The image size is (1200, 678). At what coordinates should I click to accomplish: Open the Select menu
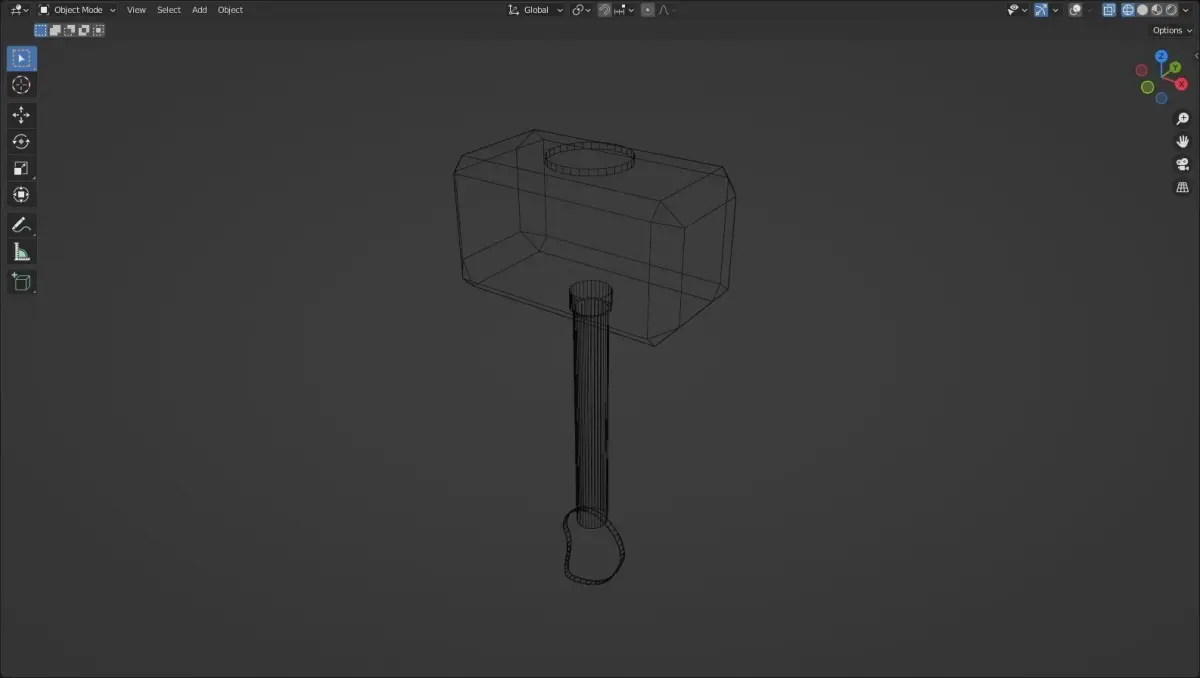(169, 10)
